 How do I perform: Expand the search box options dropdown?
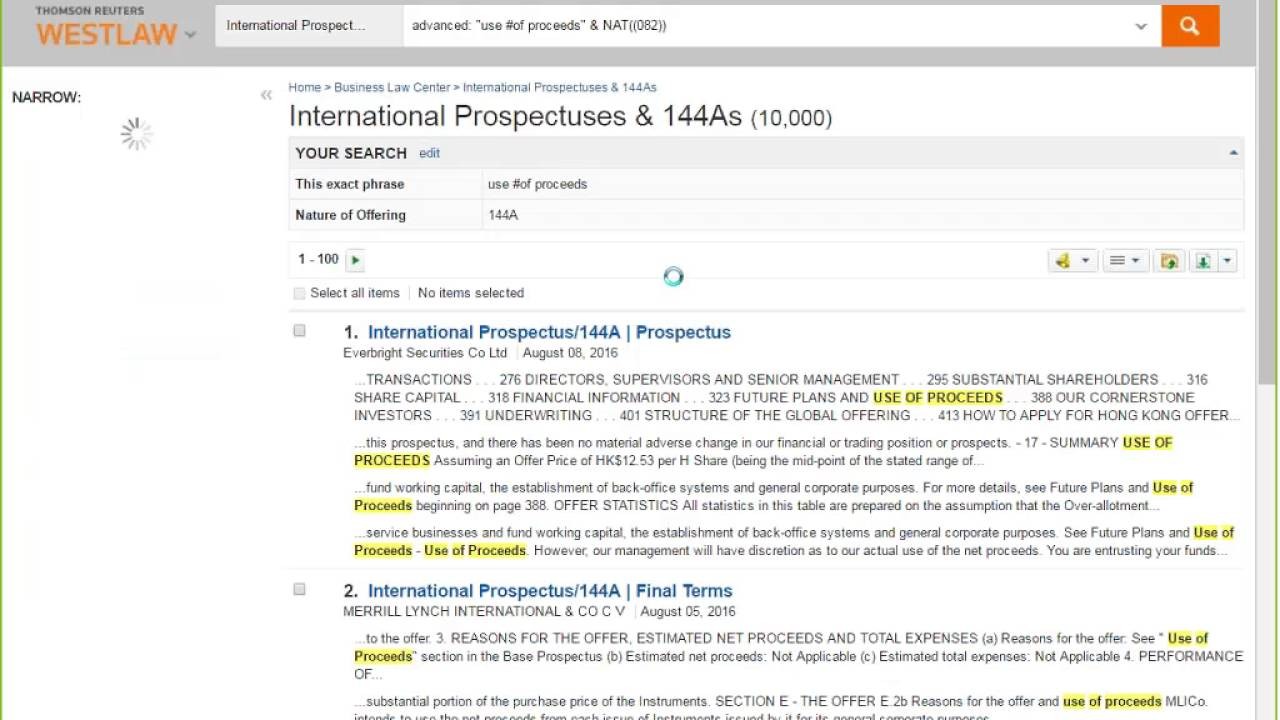tap(1141, 27)
